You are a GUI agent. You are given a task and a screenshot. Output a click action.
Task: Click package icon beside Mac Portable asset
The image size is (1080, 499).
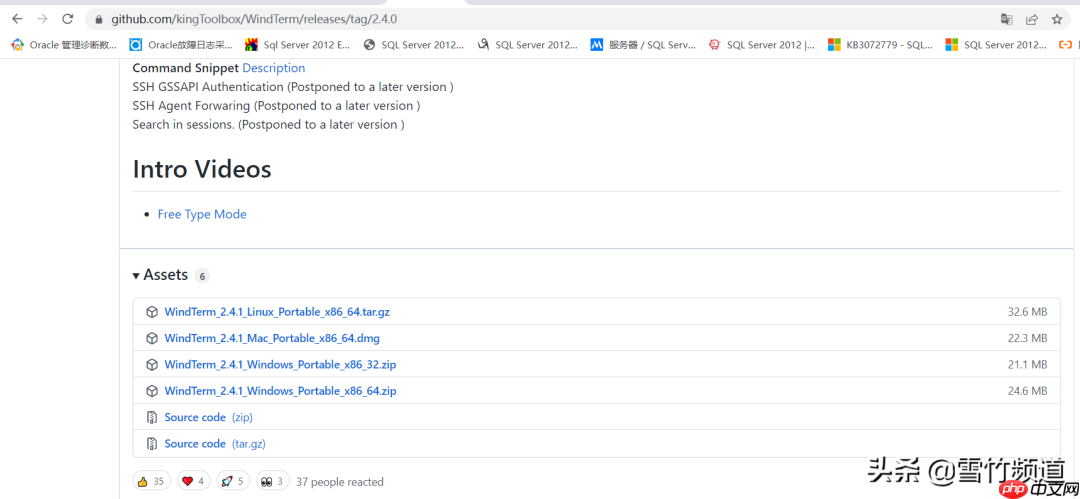pyautogui.click(x=152, y=338)
